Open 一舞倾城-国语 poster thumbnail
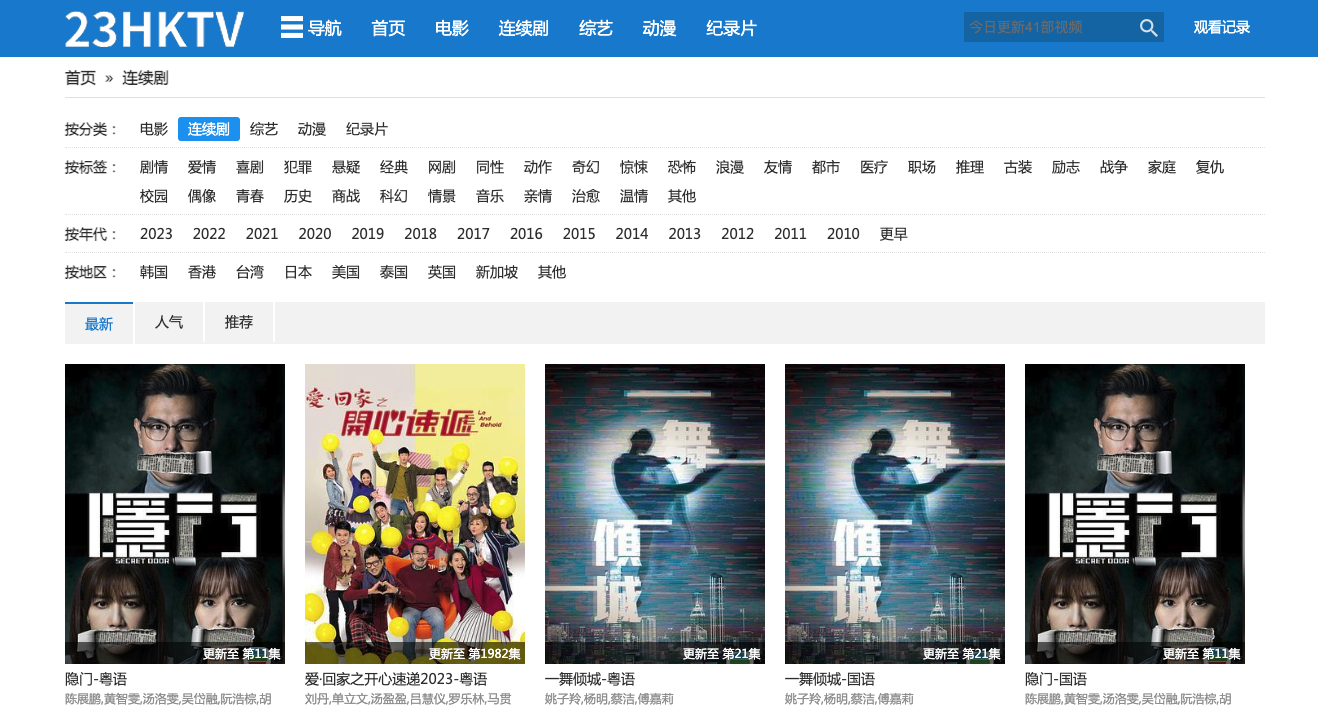The height and width of the screenshot is (717, 1318). [x=895, y=514]
